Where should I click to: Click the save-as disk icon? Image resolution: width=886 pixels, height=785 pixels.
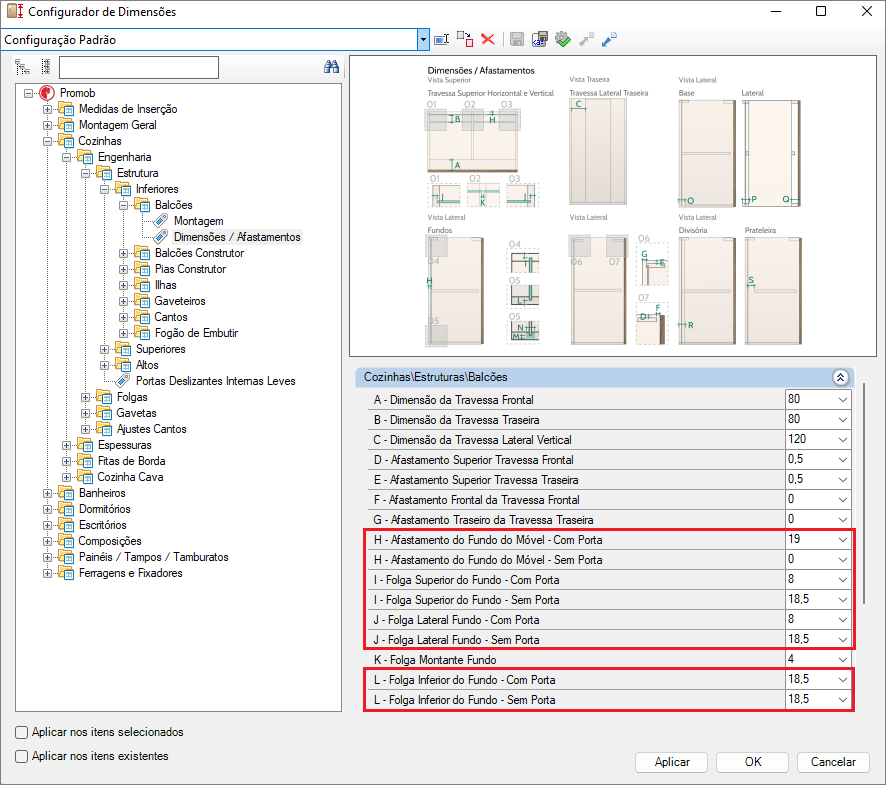[x=540, y=39]
